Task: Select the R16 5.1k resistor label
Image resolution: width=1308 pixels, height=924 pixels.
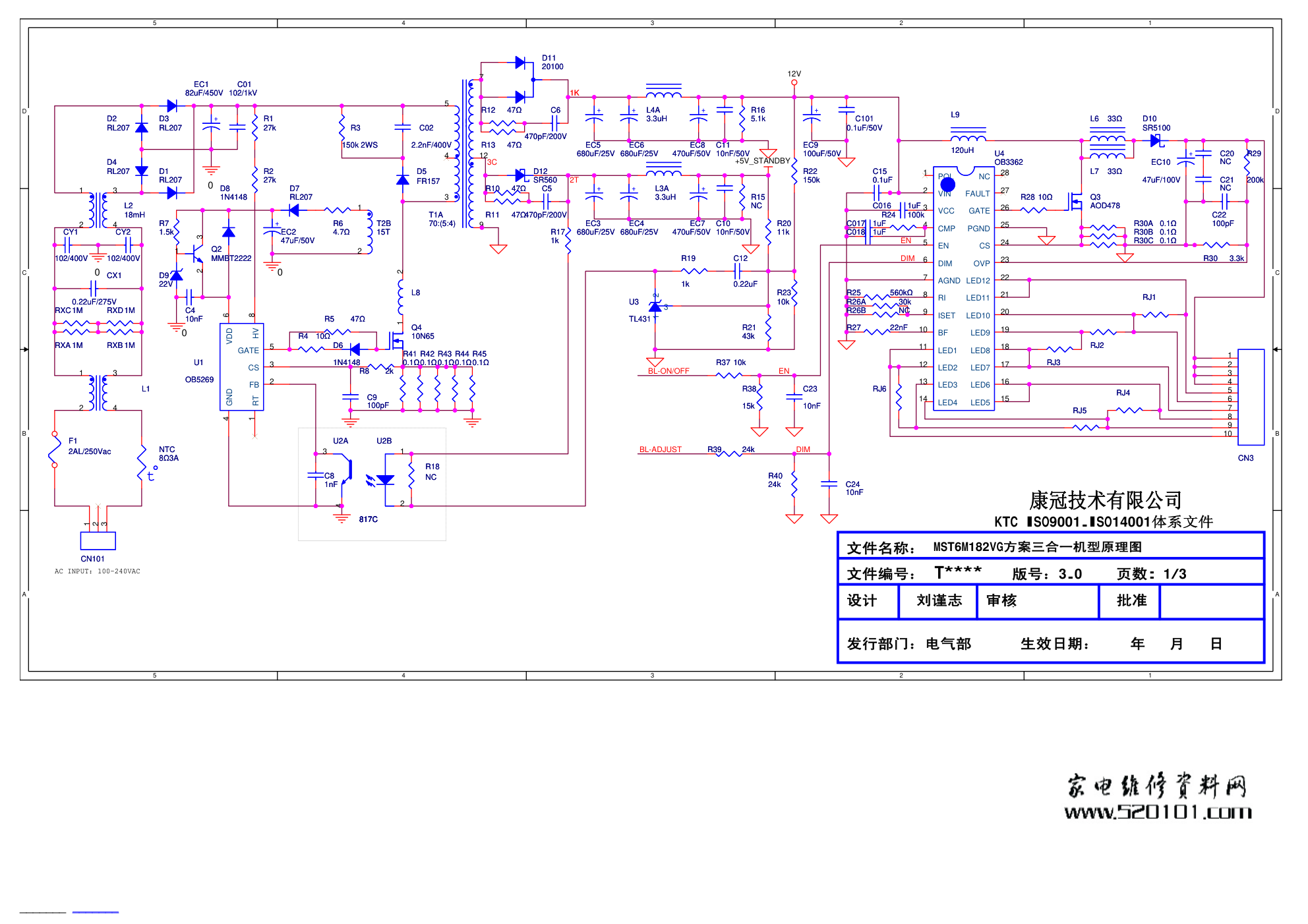Action: [758, 115]
